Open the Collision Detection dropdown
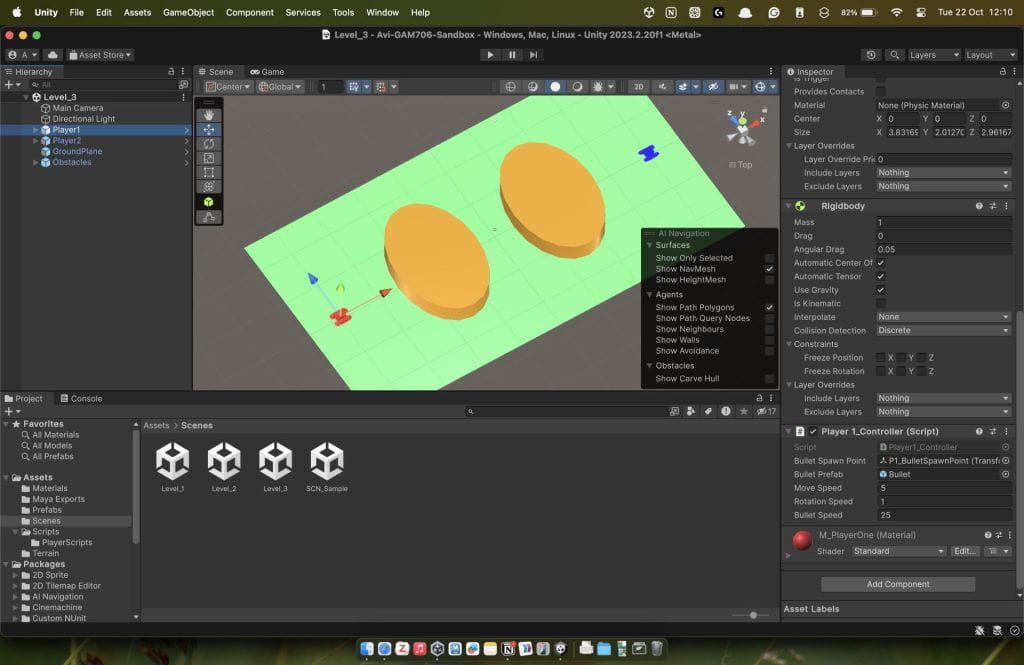1024x665 pixels. click(943, 331)
